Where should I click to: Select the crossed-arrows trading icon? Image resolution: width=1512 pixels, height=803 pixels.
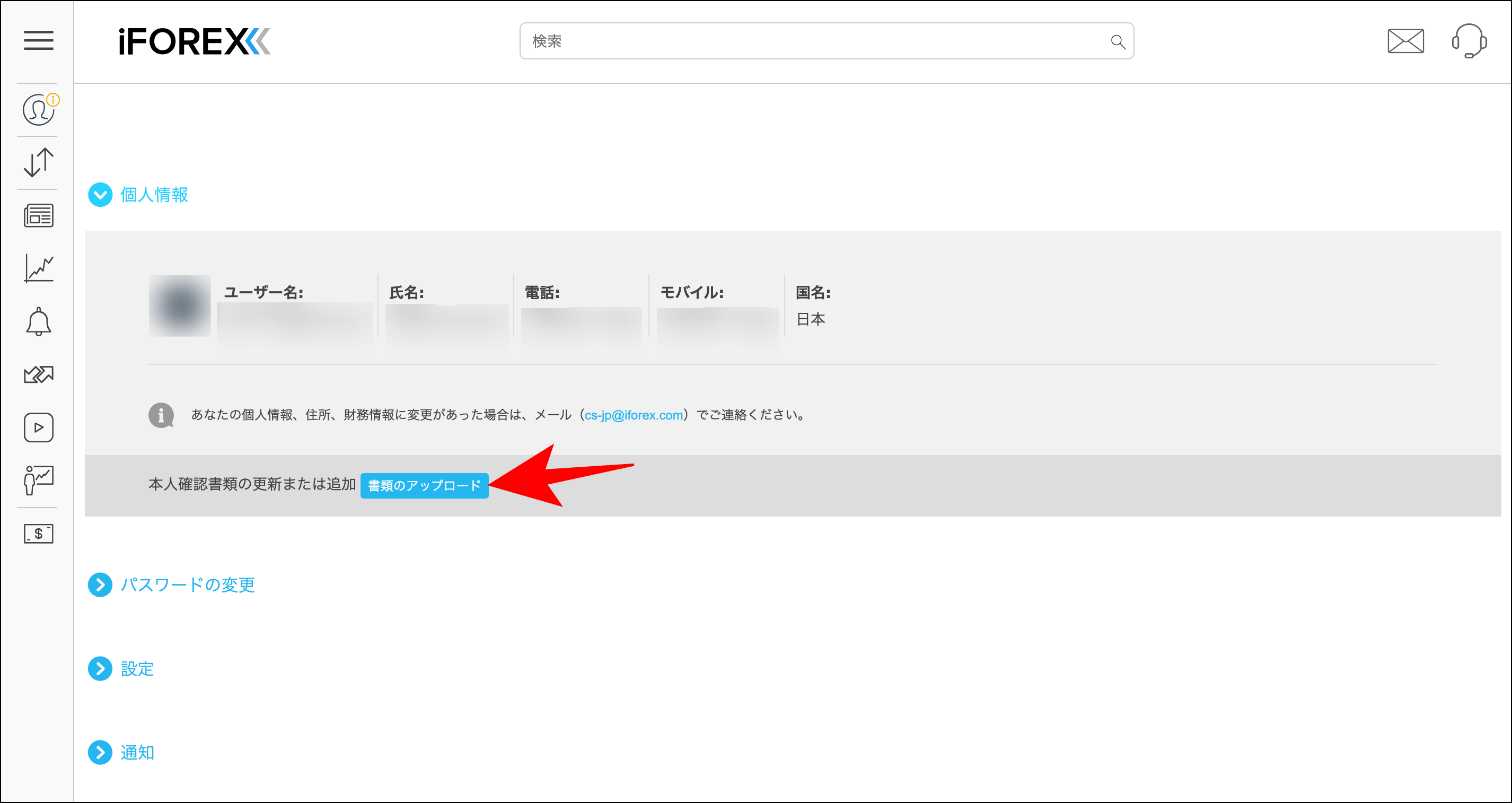click(x=38, y=374)
